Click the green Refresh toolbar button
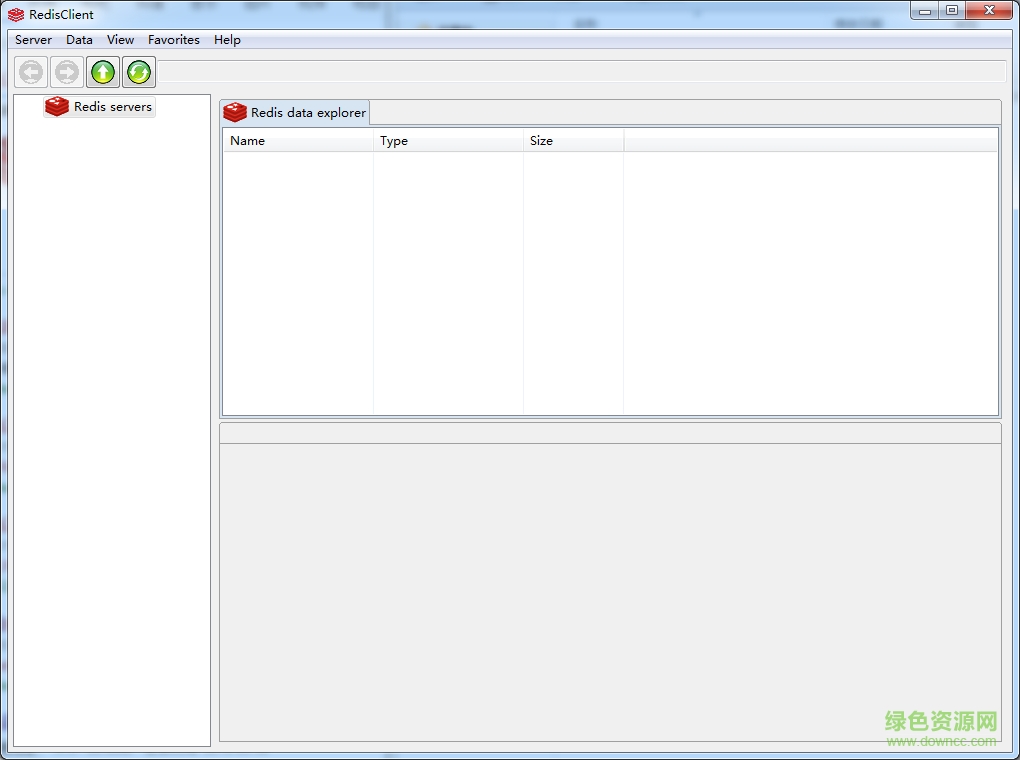The width and height of the screenshot is (1020, 760). click(x=139, y=72)
